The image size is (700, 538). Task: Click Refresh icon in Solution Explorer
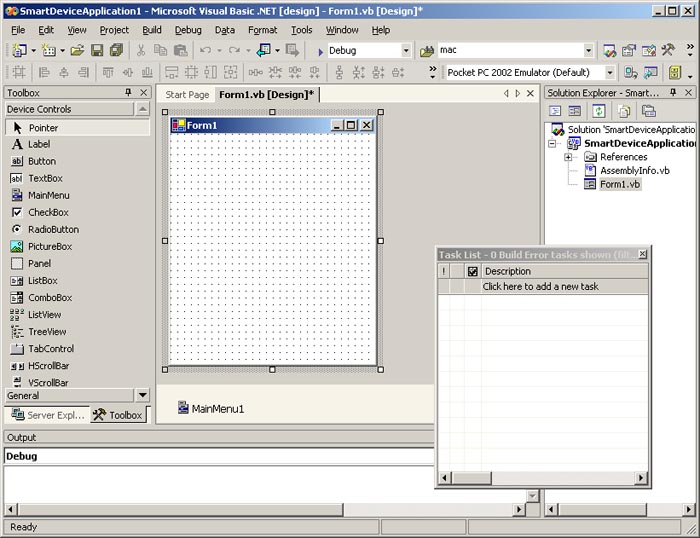click(599, 111)
